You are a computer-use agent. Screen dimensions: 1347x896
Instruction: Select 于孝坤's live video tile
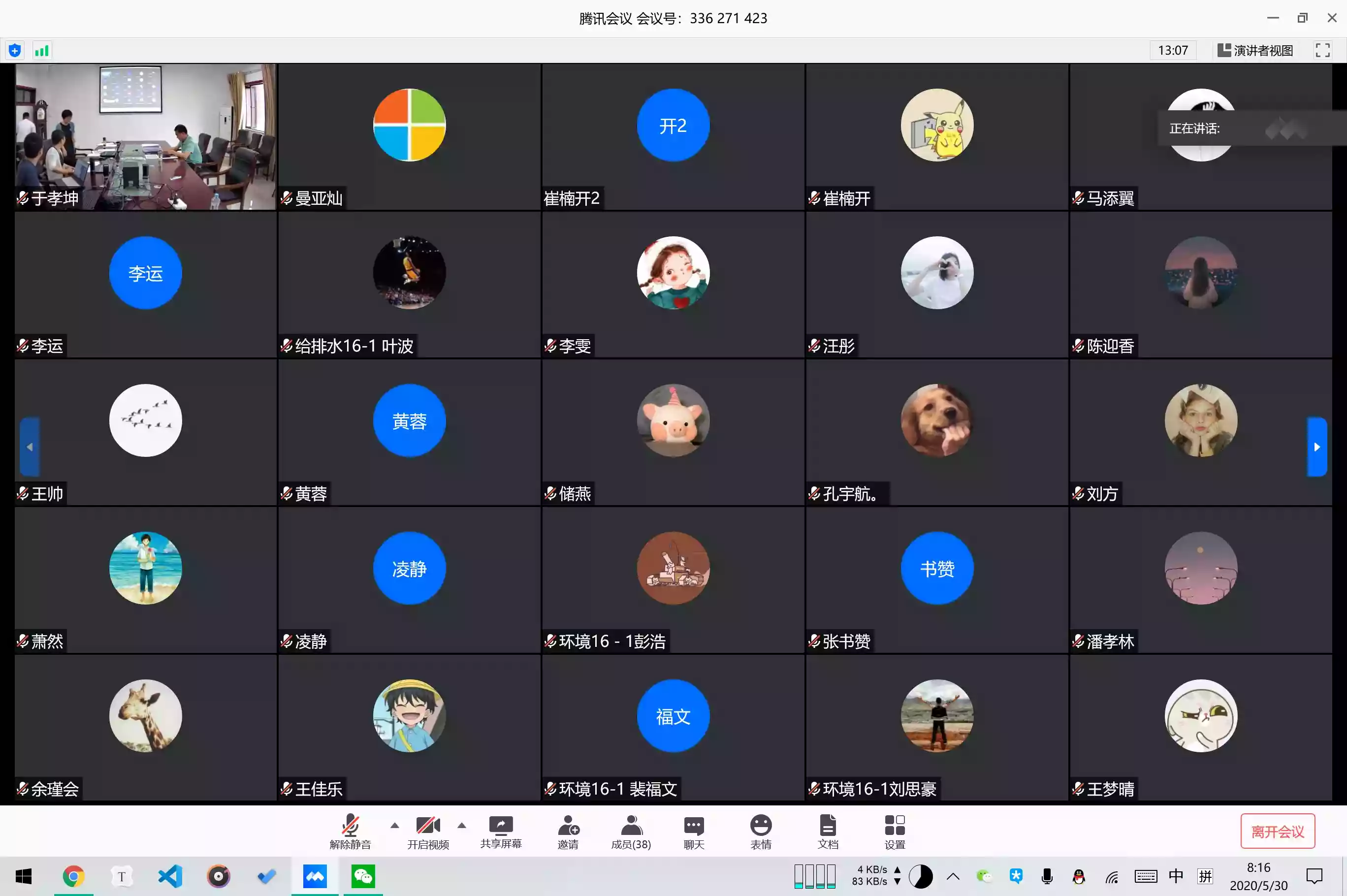pyautogui.click(x=146, y=136)
